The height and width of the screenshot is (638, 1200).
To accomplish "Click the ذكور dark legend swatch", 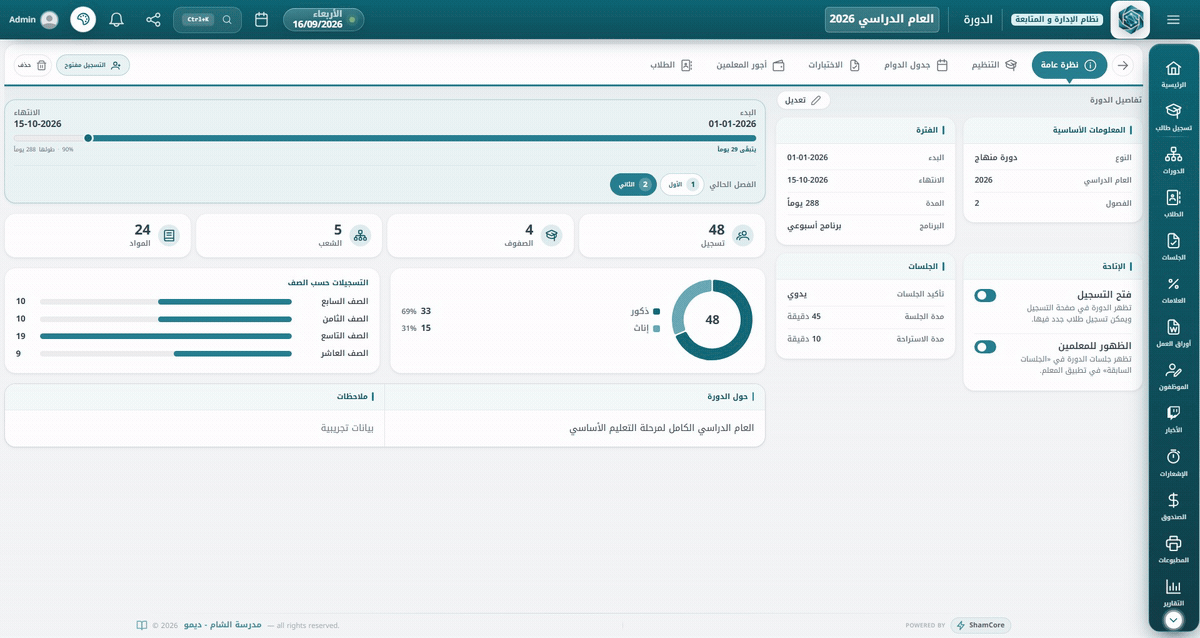I will pos(656,311).
